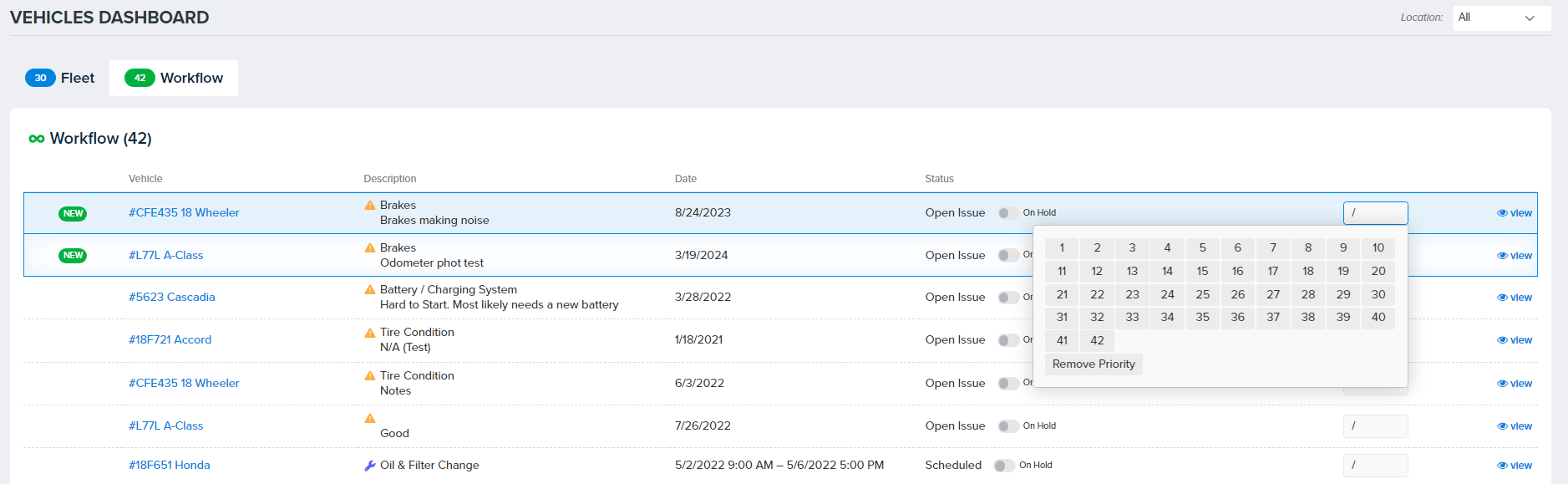Open the priority selector on the 7/26/2022 row
Image resolution: width=1568 pixels, height=484 pixels.
(x=1375, y=426)
